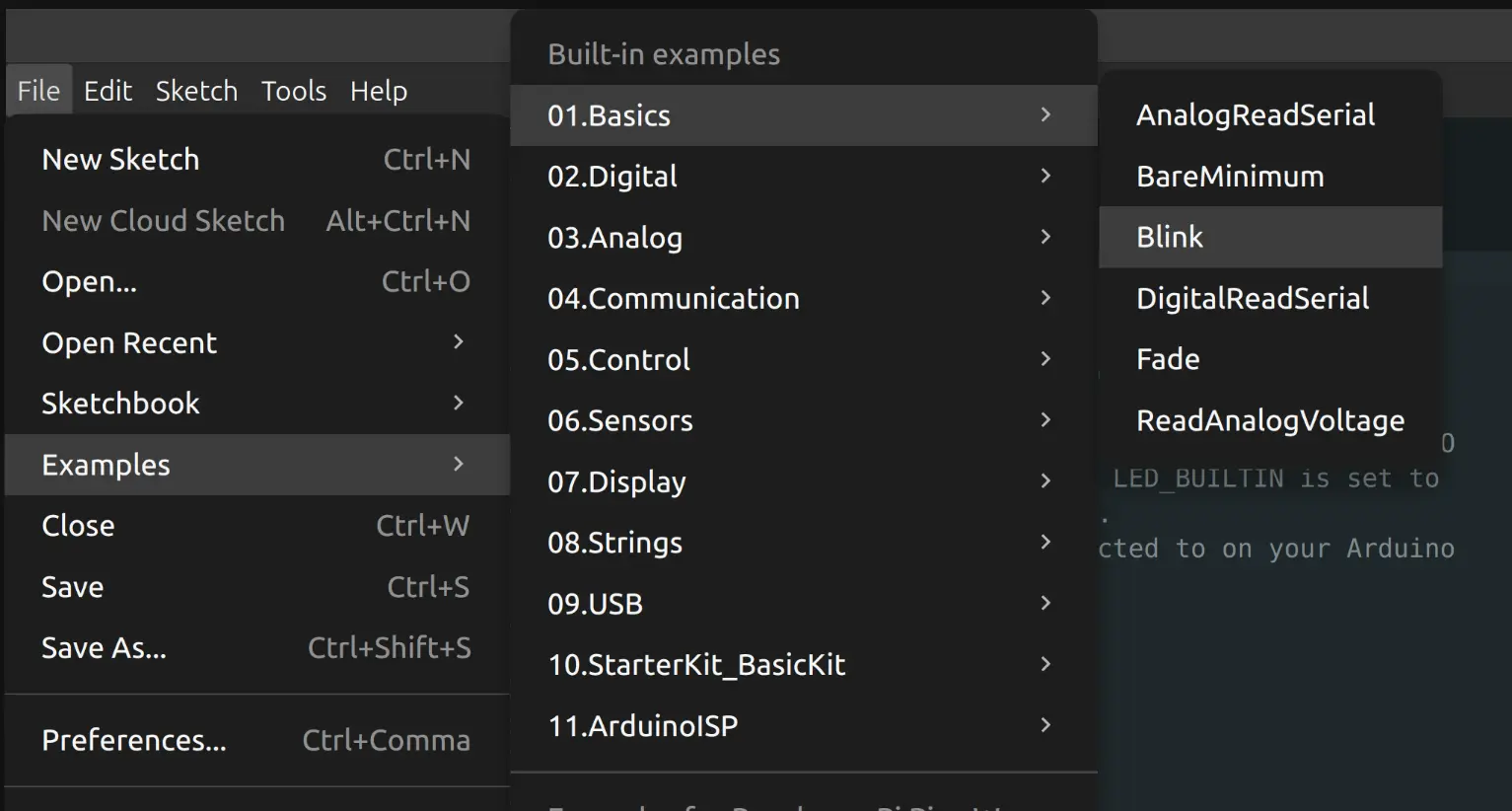Image resolution: width=1512 pixels, height=811 pixels.
Task: Expand the 06.Sensors examples category
Action: coord(619,420)
